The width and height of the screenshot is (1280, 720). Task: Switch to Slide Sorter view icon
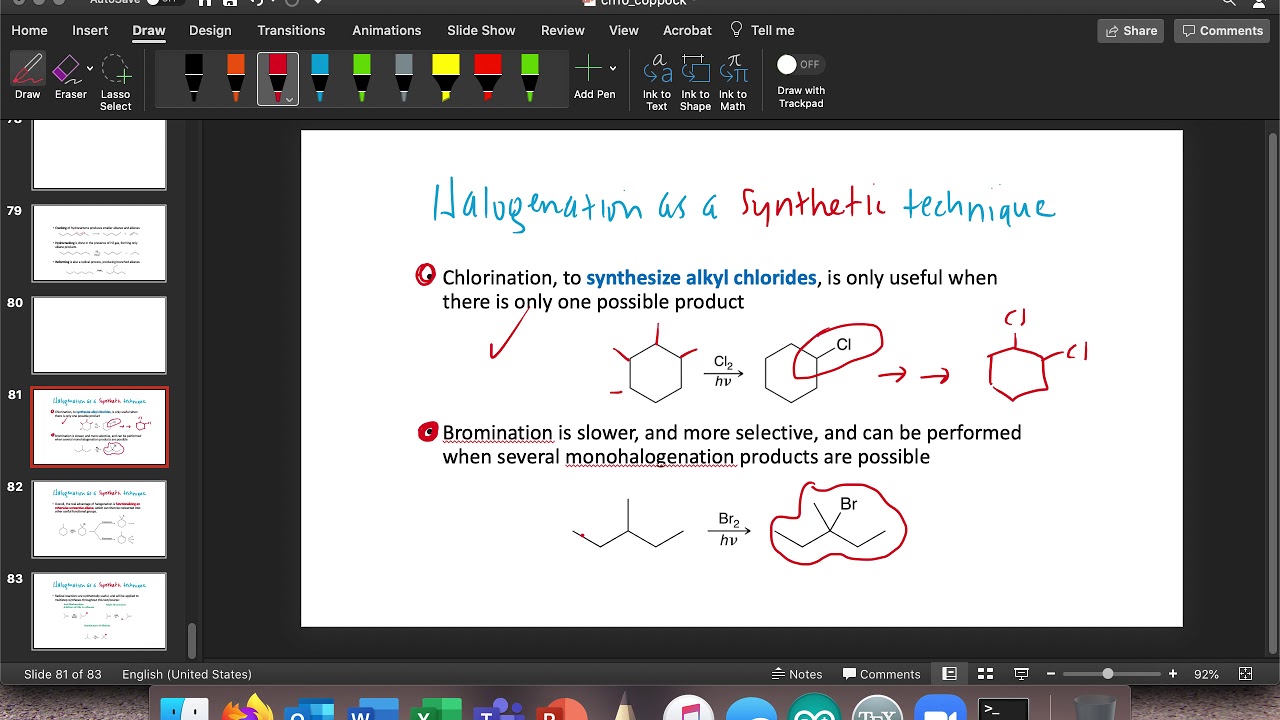[x=985, y=674]
